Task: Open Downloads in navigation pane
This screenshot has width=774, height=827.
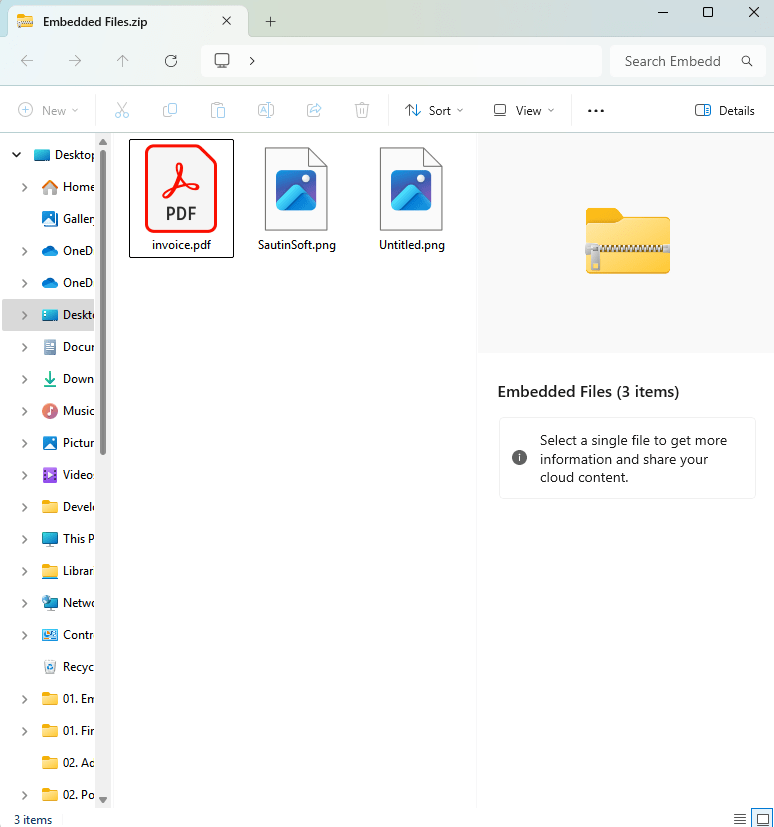Action: click(x=67, y=379)
